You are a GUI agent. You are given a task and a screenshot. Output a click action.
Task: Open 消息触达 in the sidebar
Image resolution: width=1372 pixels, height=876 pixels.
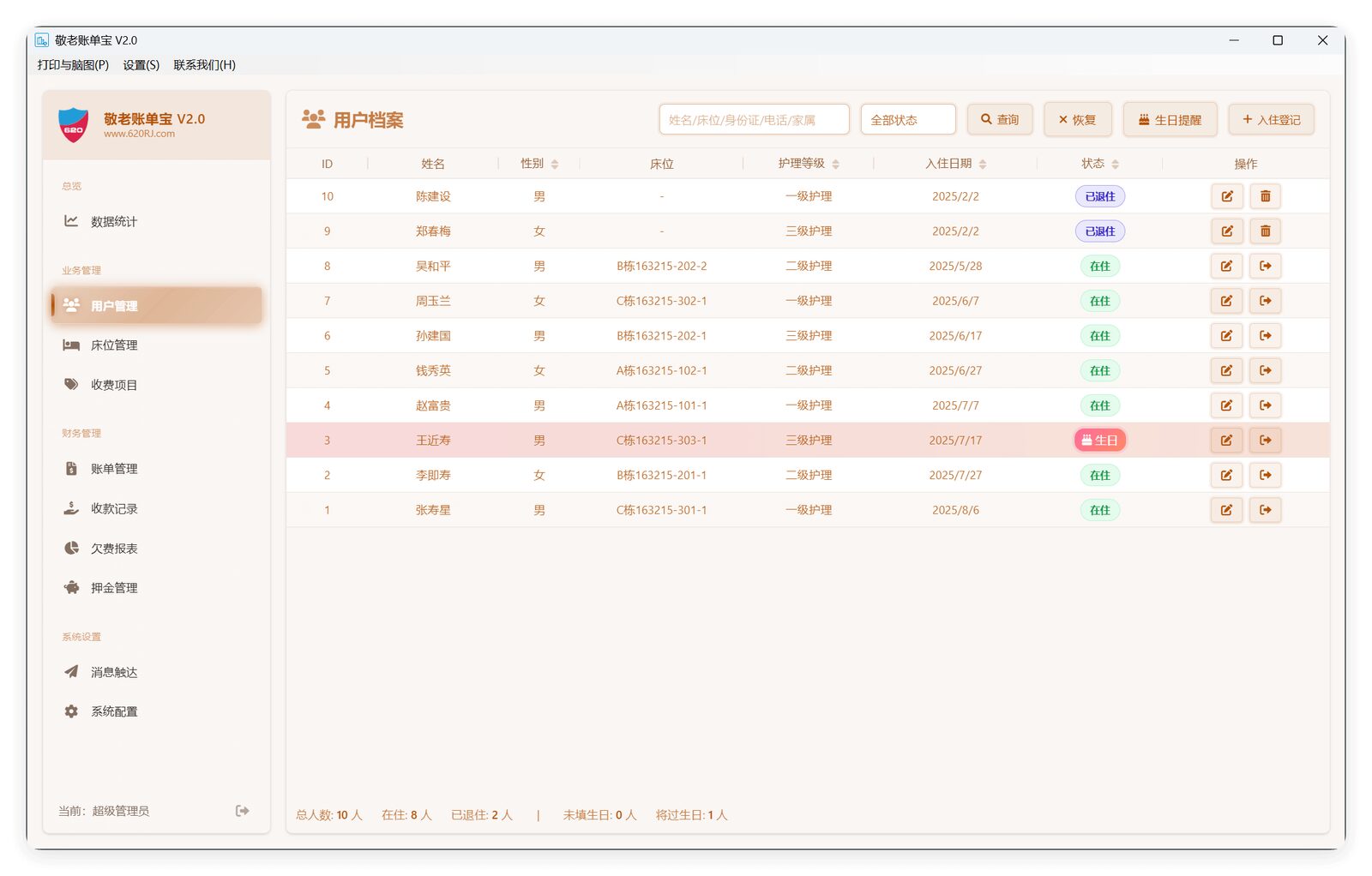coord(113,672)
